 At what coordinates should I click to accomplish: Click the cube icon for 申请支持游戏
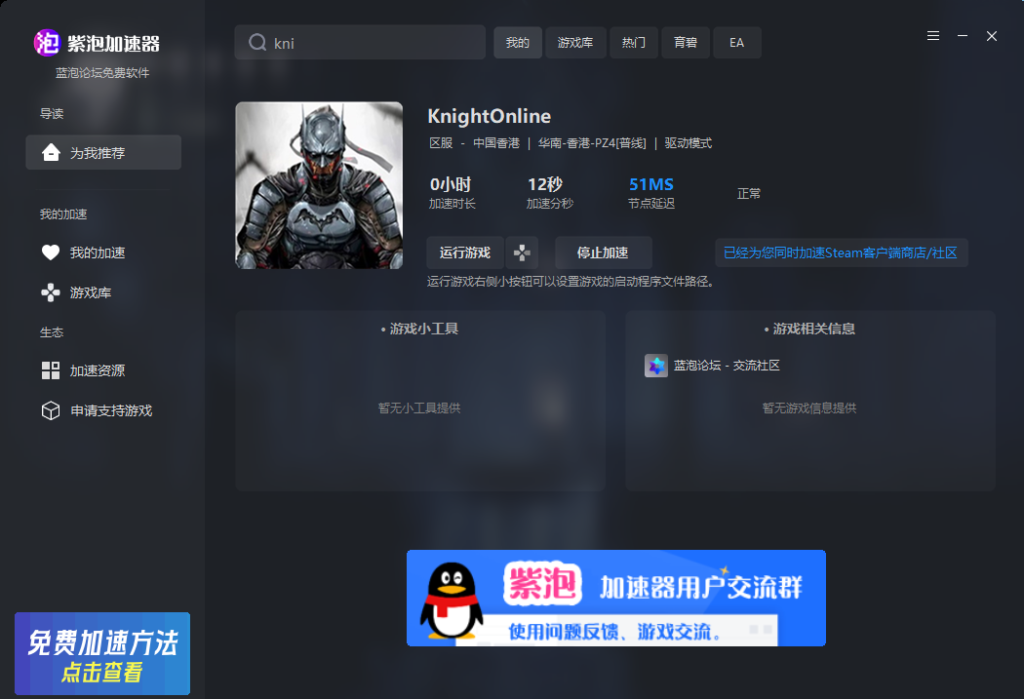[x=50, y=410]
